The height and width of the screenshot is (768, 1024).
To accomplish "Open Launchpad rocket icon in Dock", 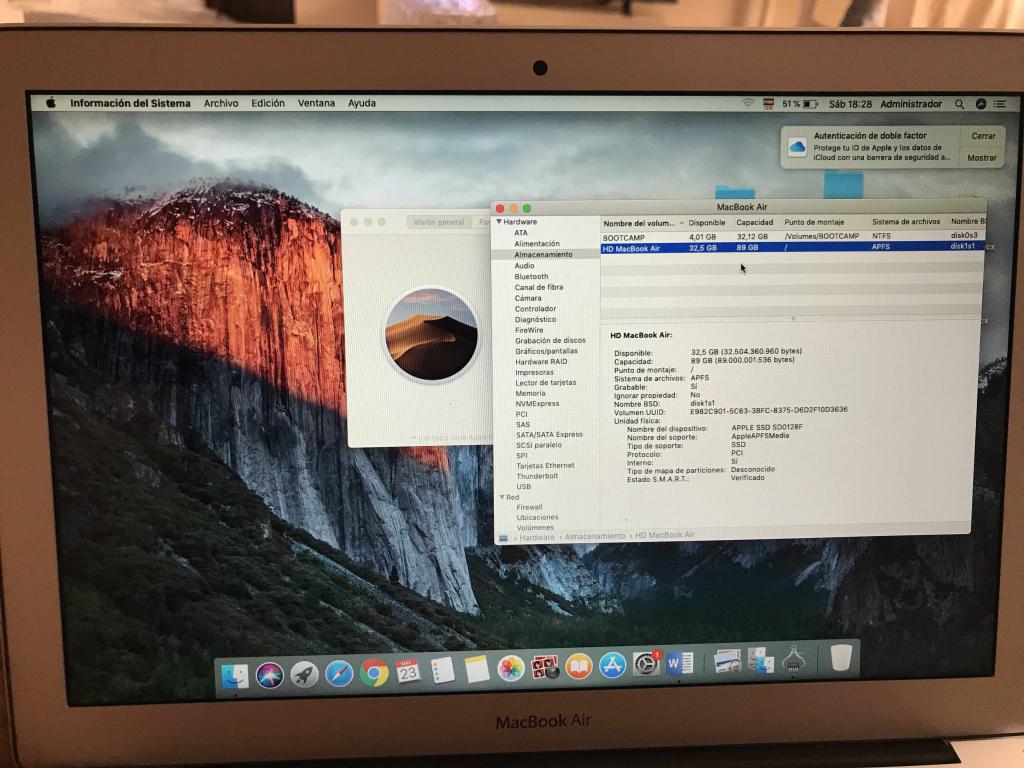I will tap(304, 675).
